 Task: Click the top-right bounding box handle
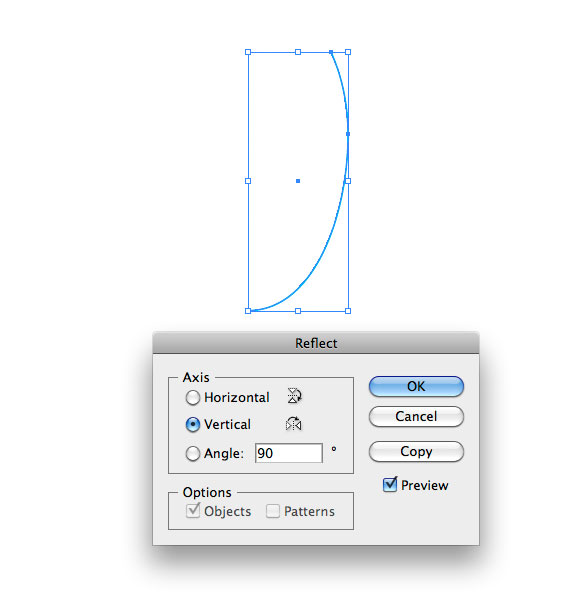[348, 52]
